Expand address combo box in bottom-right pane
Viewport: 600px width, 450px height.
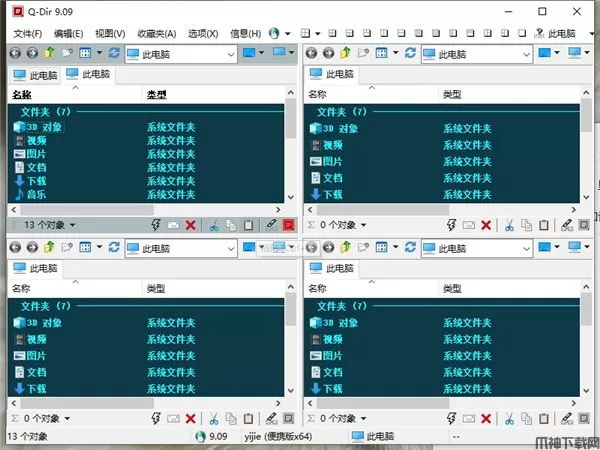point(527,249)
